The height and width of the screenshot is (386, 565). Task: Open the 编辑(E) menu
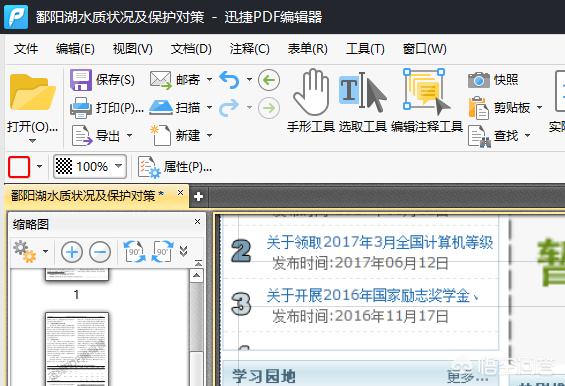[75, 49]
